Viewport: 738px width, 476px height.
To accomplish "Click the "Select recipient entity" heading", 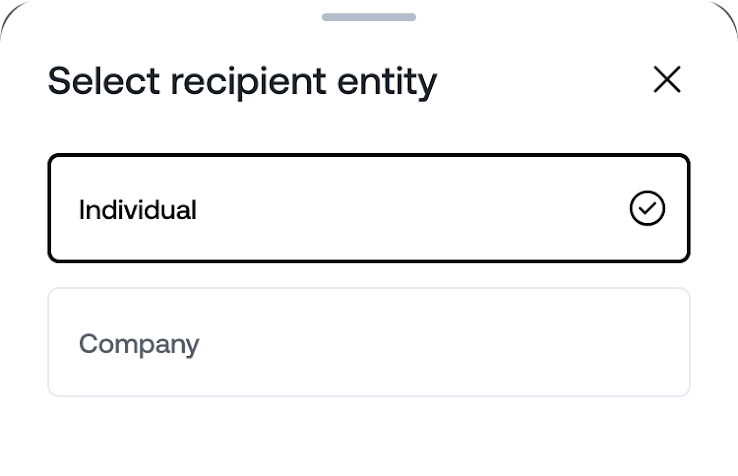I will (x=242, y=81).
